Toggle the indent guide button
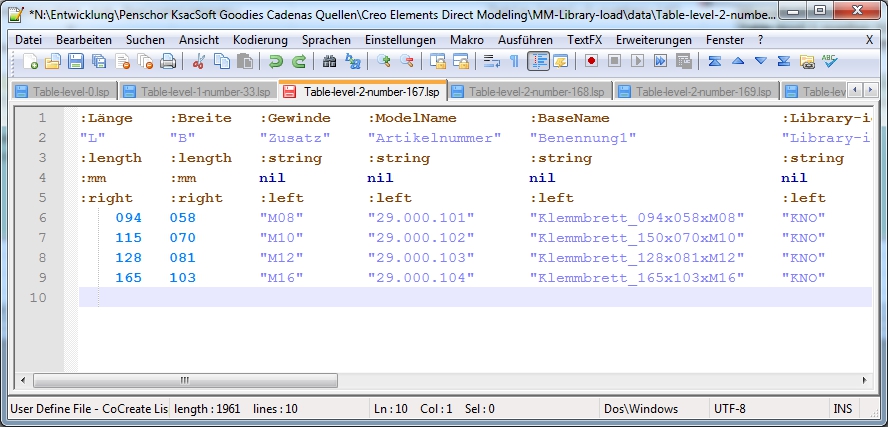Viewport: 888px width, 427px height. click(x=538, y=62)
